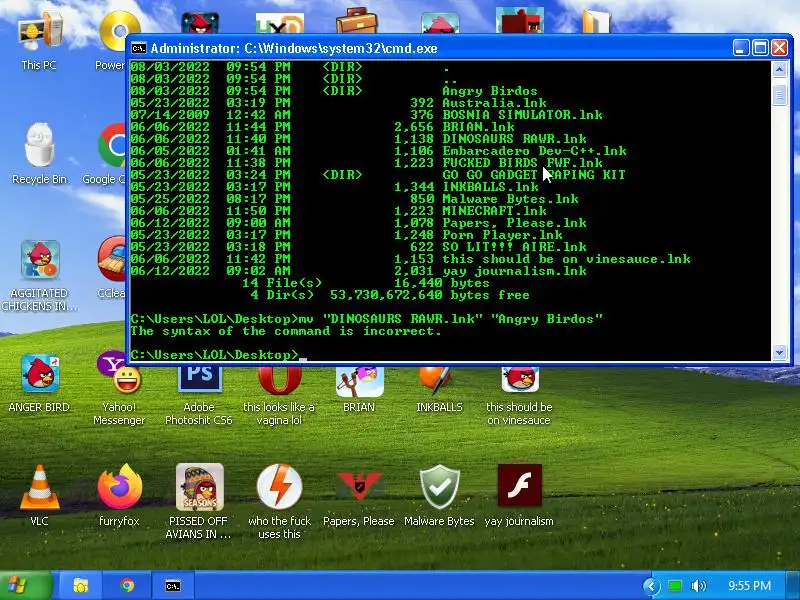
Task: Minimize the cmd.exe window
Action: click(741, 48)
